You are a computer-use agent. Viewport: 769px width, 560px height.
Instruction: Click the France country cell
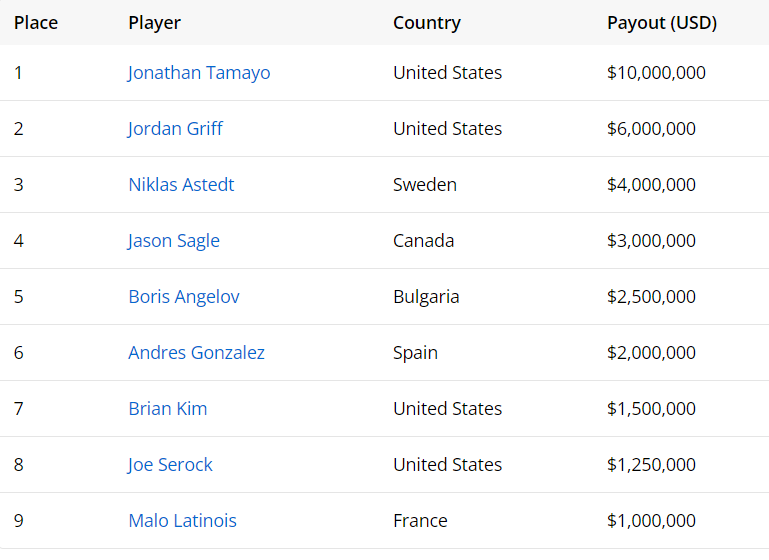420,521
